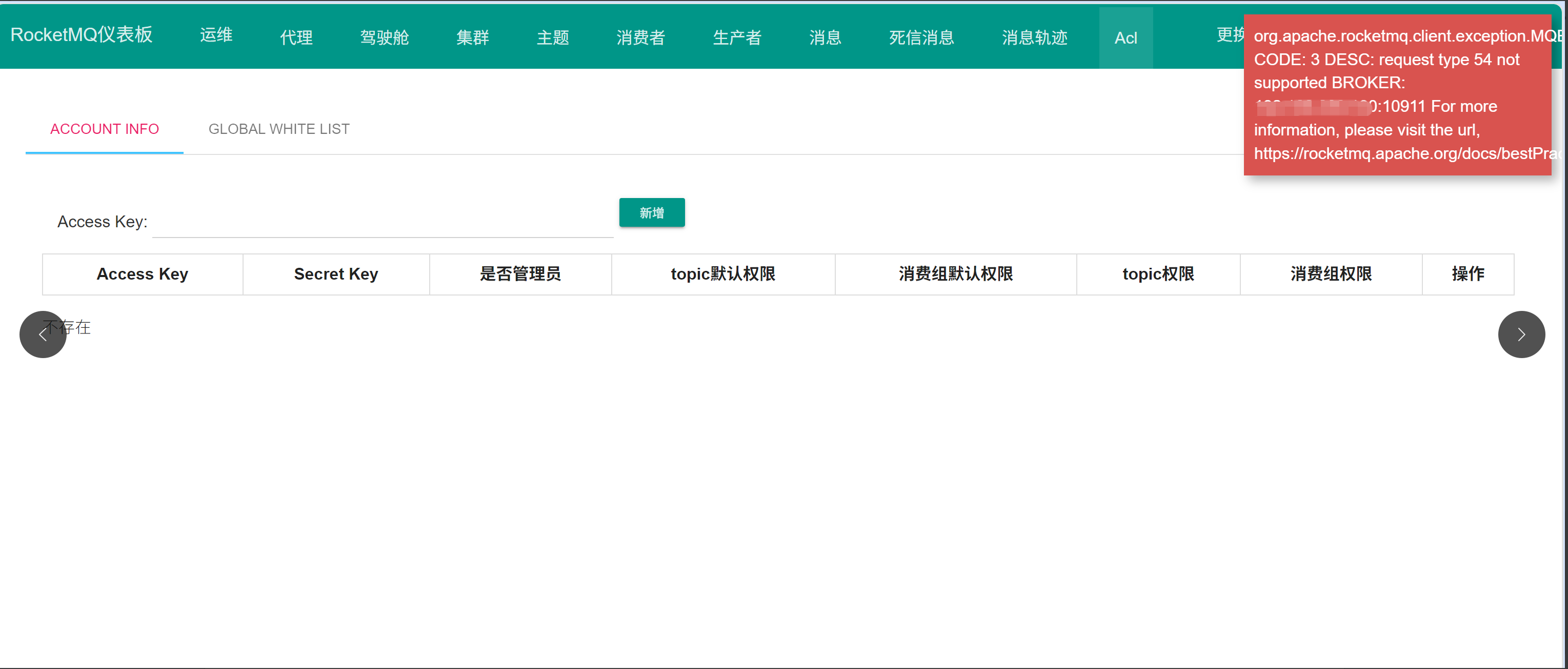Open the 驾驶舱 (Cockpit) section
The width and height of the screenshot is (1568, 669).
click(x=384, y=37)
